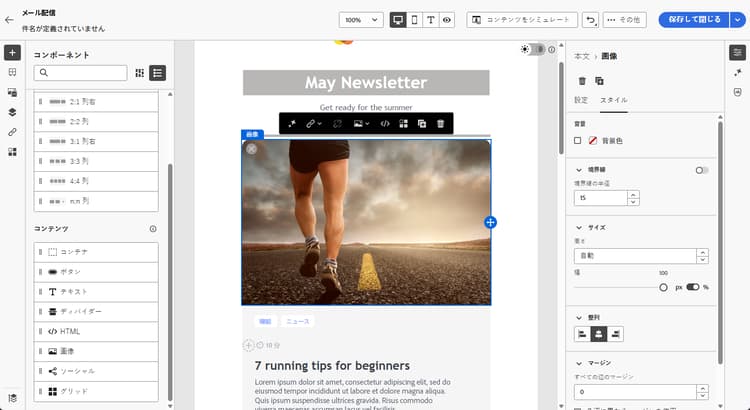Viewport: 750px width, 410px height.
Task: Click the AI sparkle icon in image toolbar
Action: [292, 124]
